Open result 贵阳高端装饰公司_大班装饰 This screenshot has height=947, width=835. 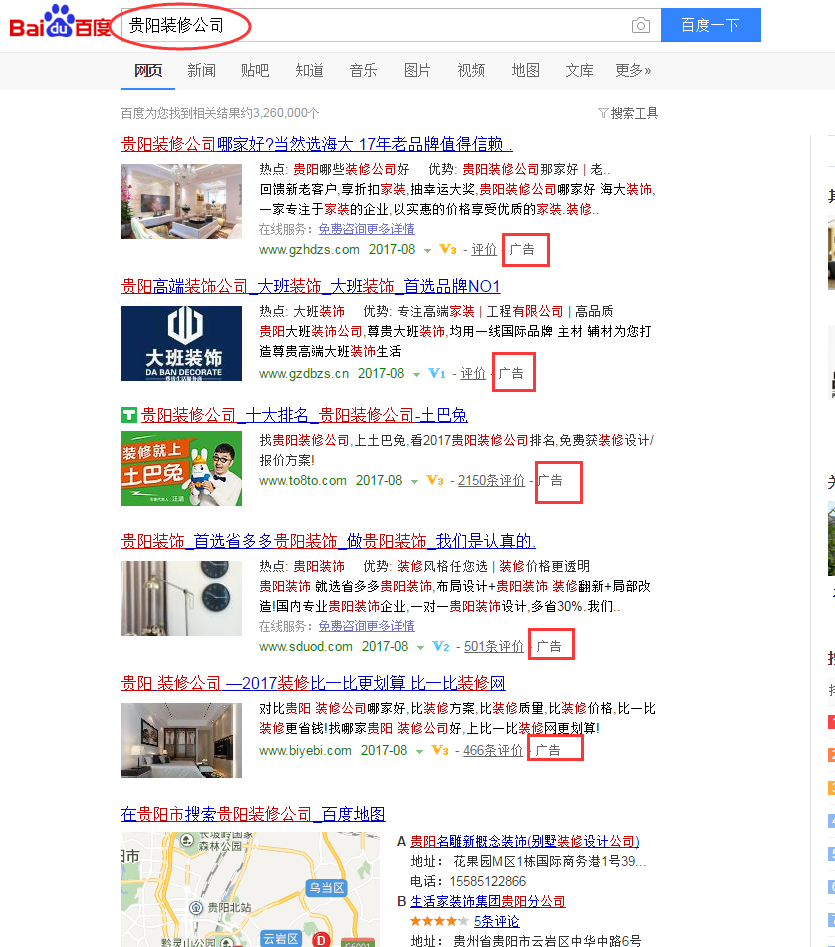(311, 286)
